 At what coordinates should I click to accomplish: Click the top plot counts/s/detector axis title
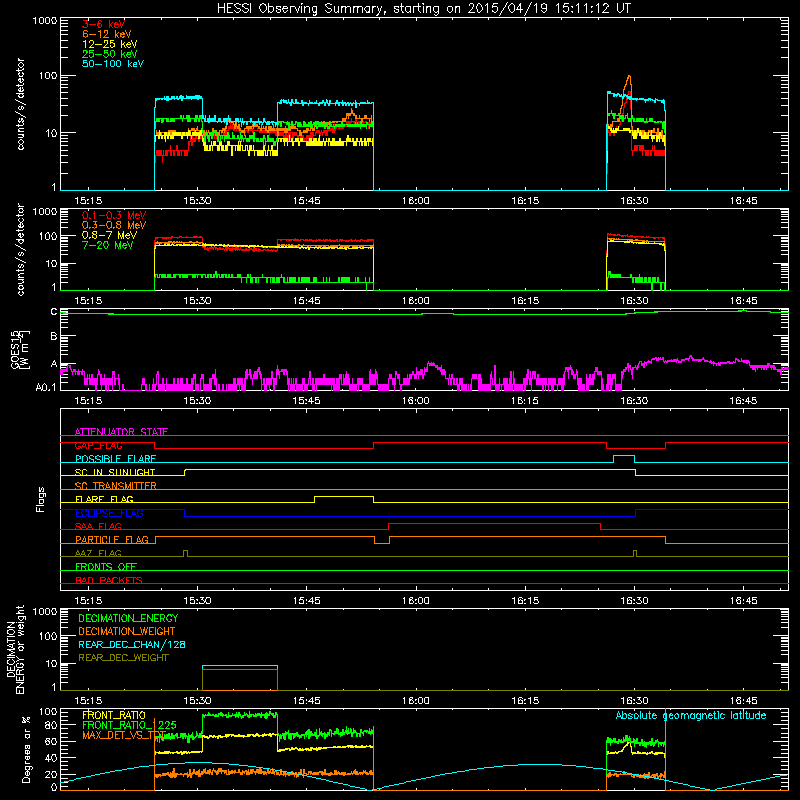click(x=20, y=104)
